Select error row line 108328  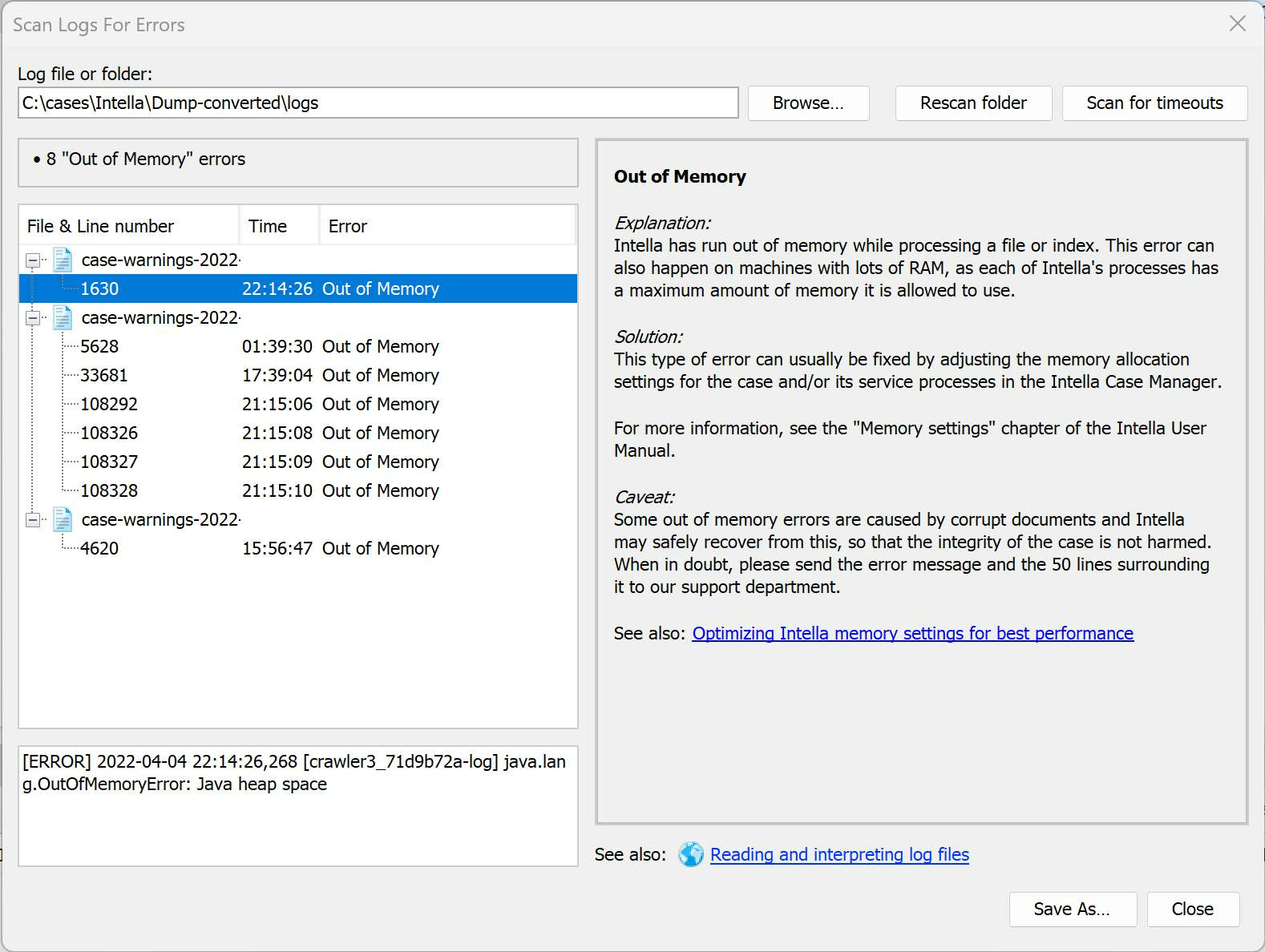tap(298, 490)
